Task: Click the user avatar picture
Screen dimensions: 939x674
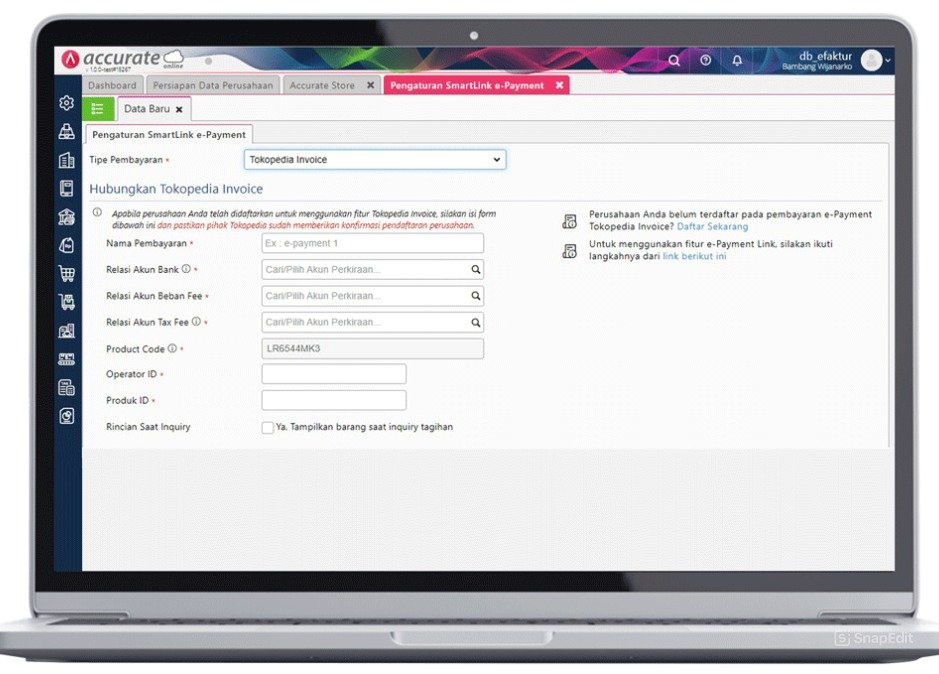Action: (871, 60)
